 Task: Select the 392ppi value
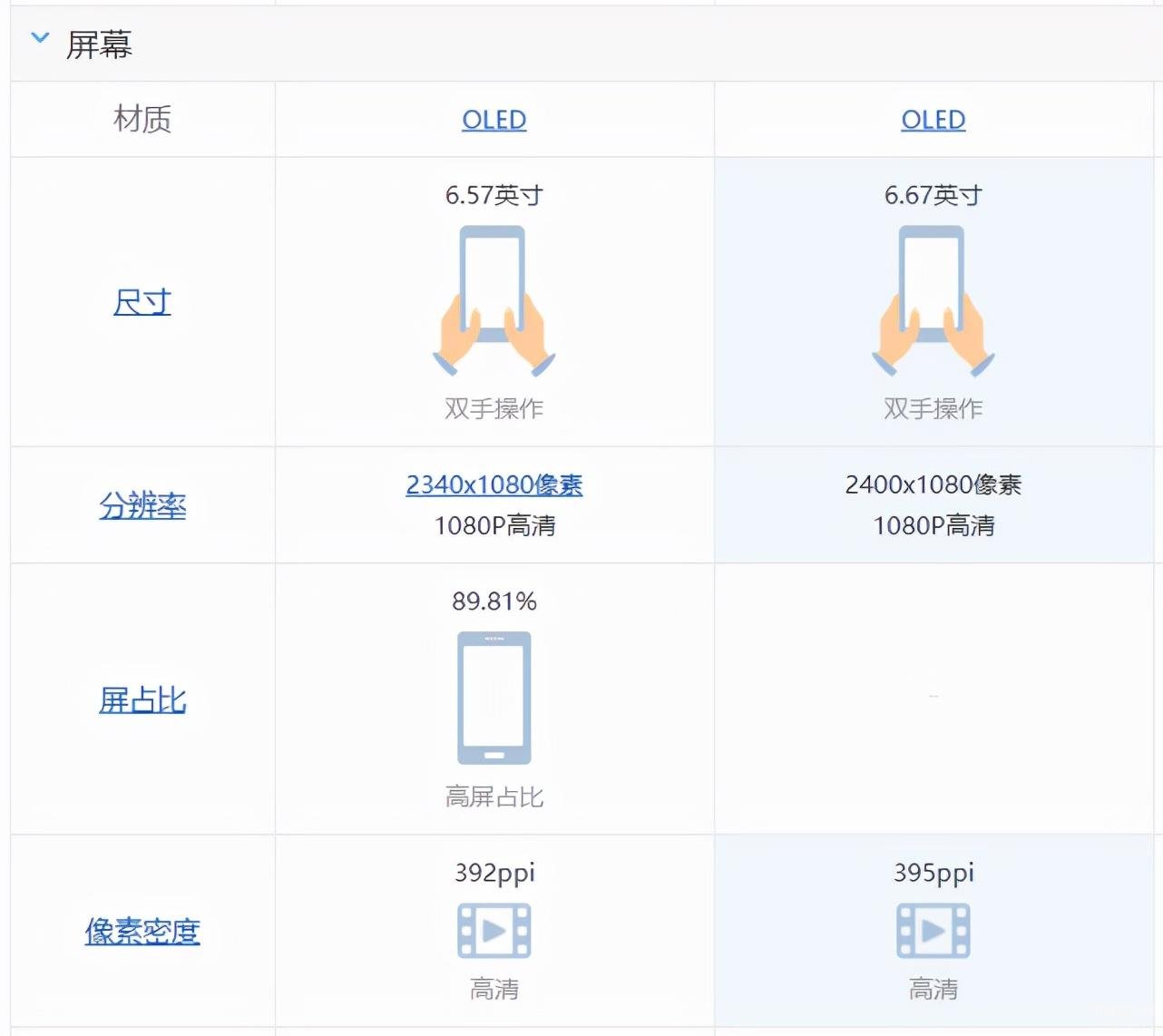point(494,873)
